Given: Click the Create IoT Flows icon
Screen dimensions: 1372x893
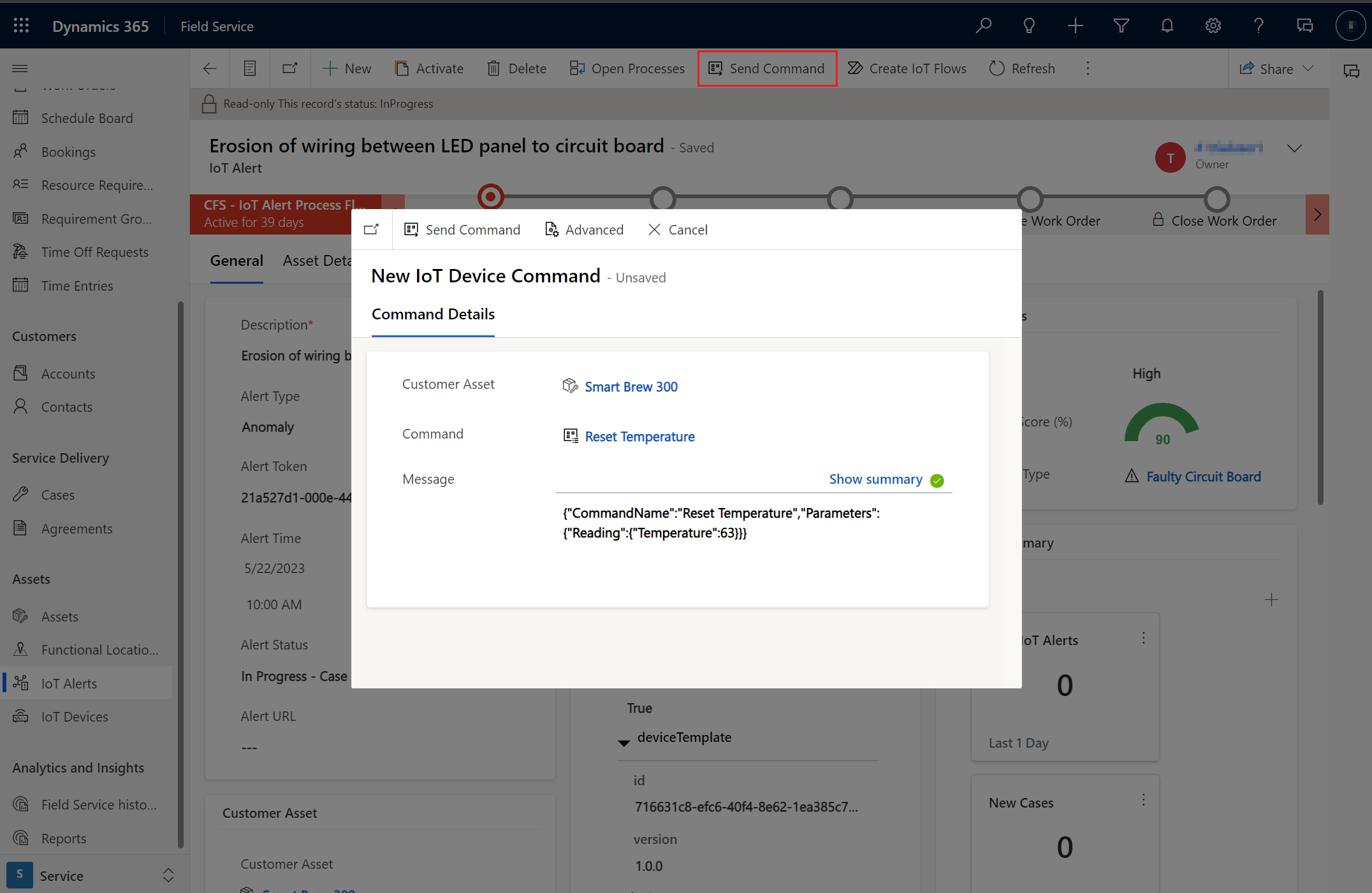Looking at the screenshot, I should point(856,68).
